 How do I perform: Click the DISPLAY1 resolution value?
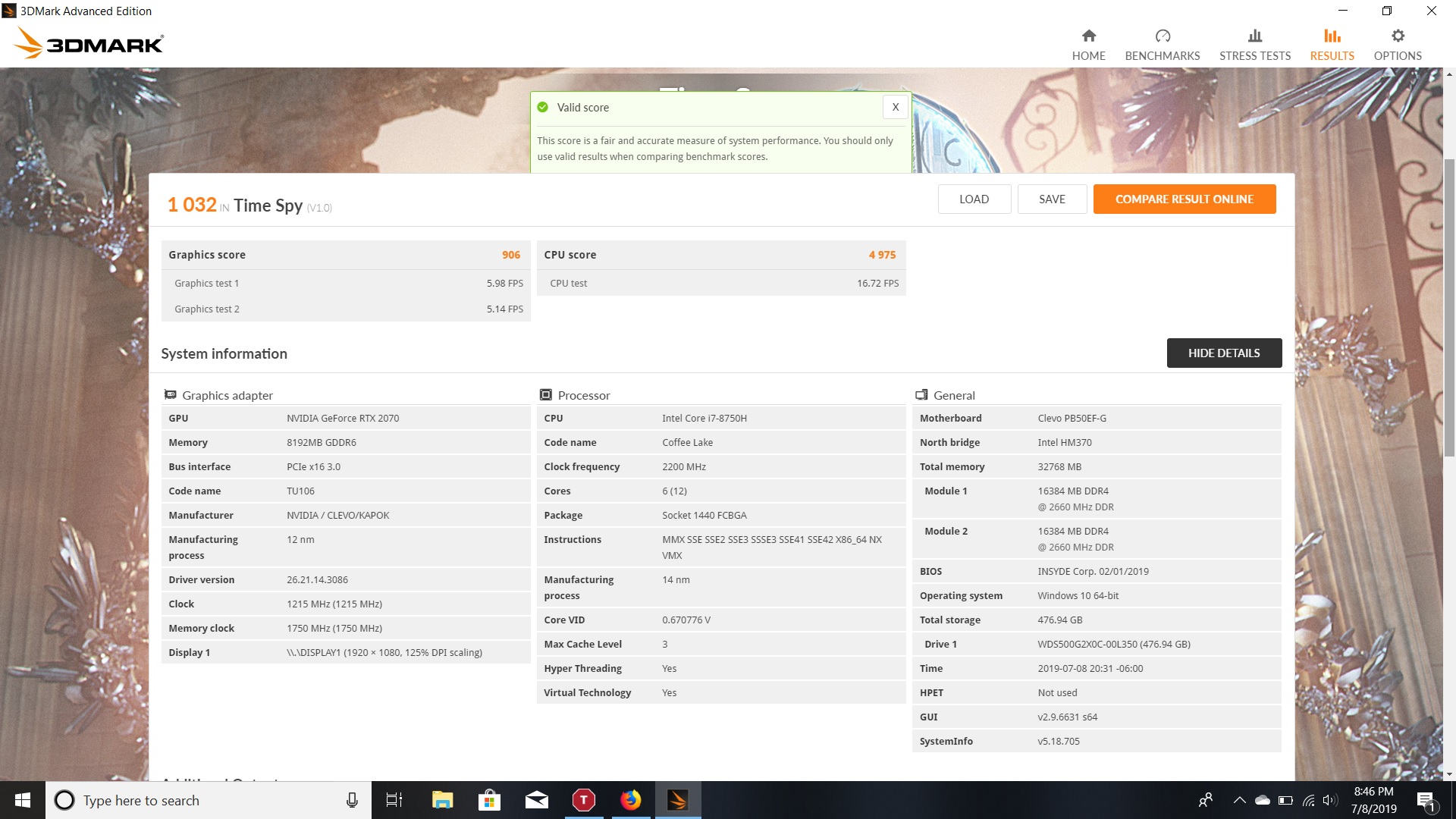(x=384, y=652)
